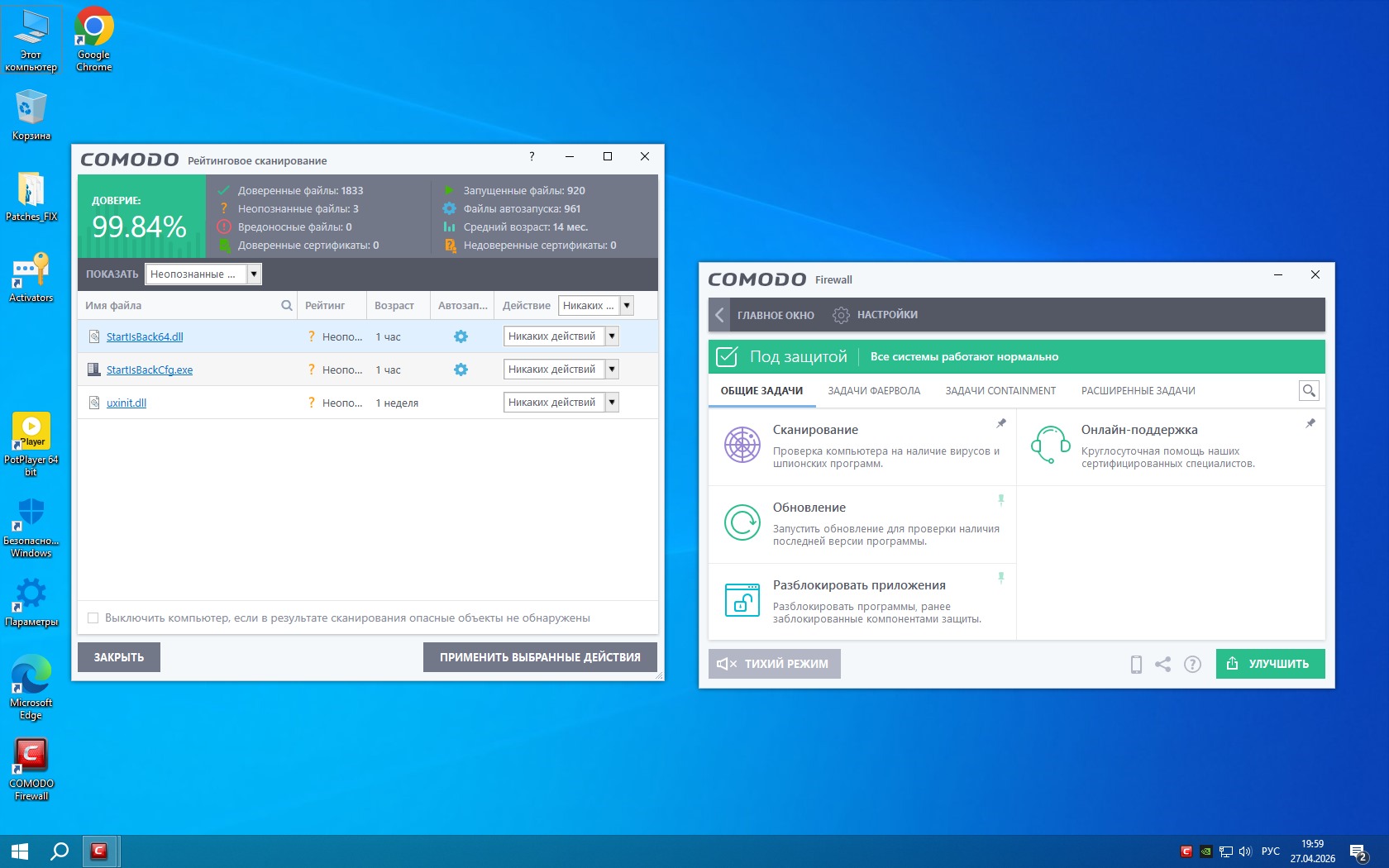Switch to the ЗАДАЧИ ФАЕРВОЛА tab
Image resolution: width=1389 pixels, height=868 pixels.
point(874,391)
